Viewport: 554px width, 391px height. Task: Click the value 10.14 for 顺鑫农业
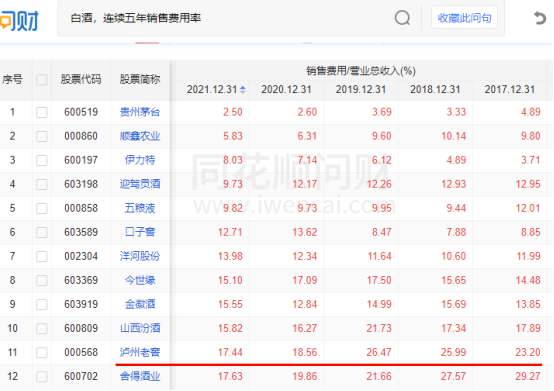click(453, 136)
